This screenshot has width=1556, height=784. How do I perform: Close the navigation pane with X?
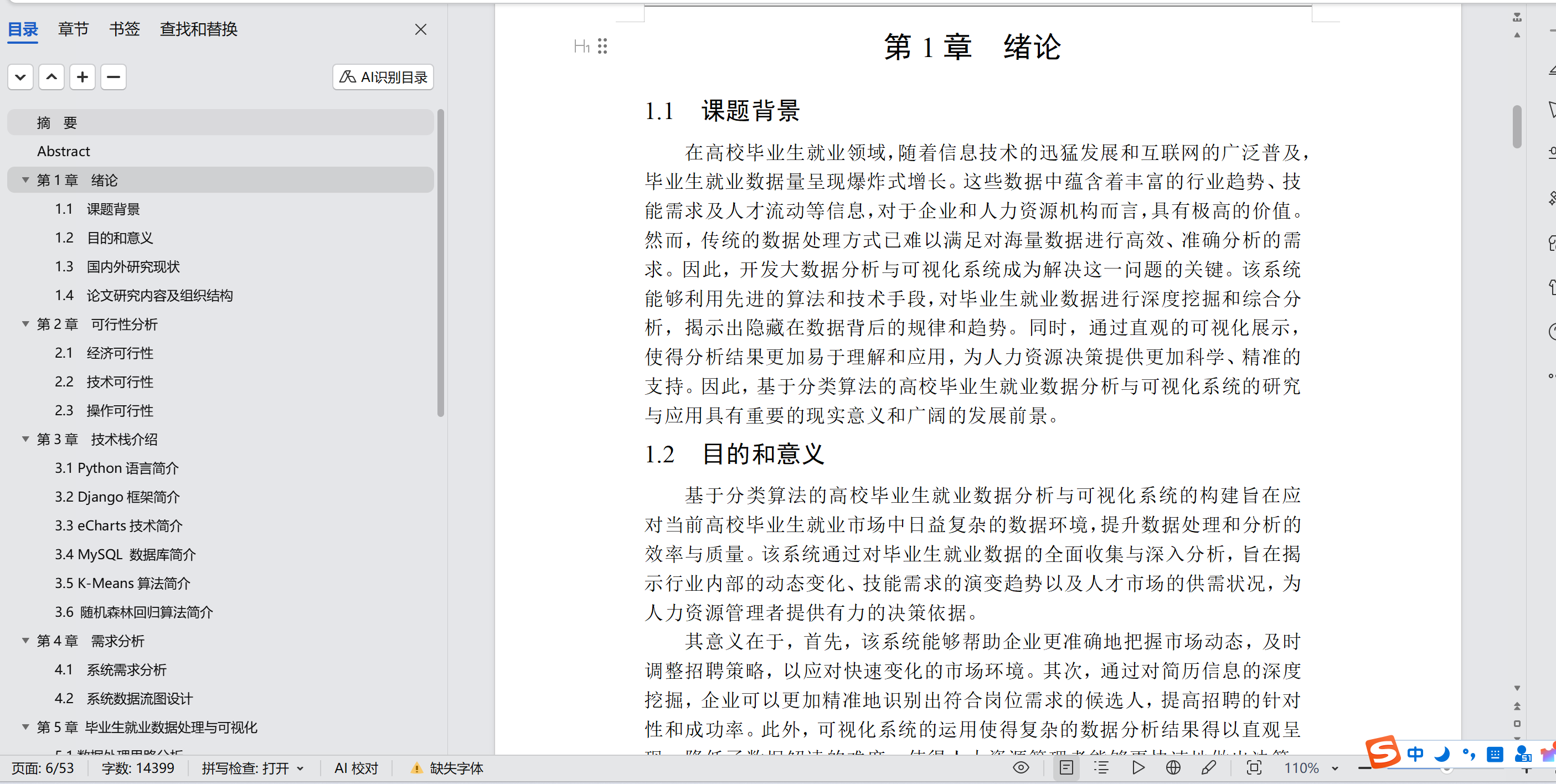pos(421,29)
